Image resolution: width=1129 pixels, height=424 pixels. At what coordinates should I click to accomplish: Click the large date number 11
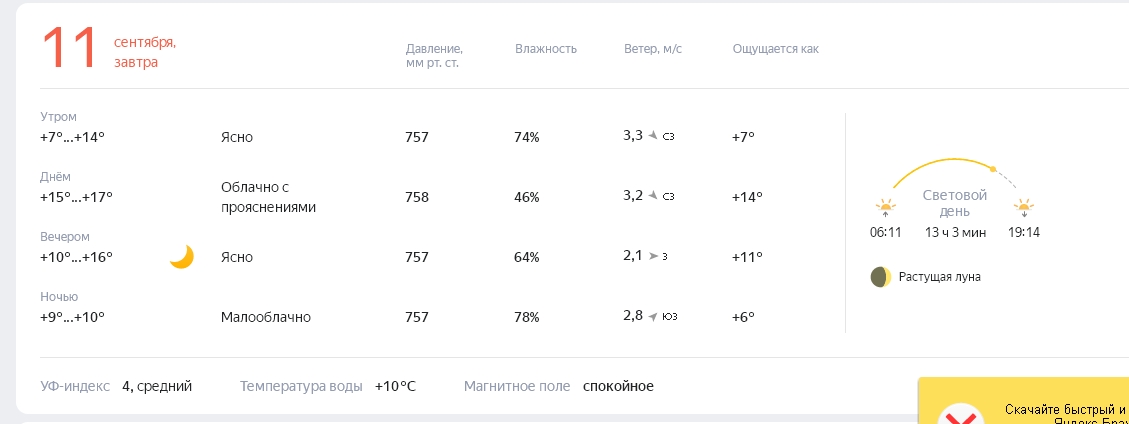[69, 48]
